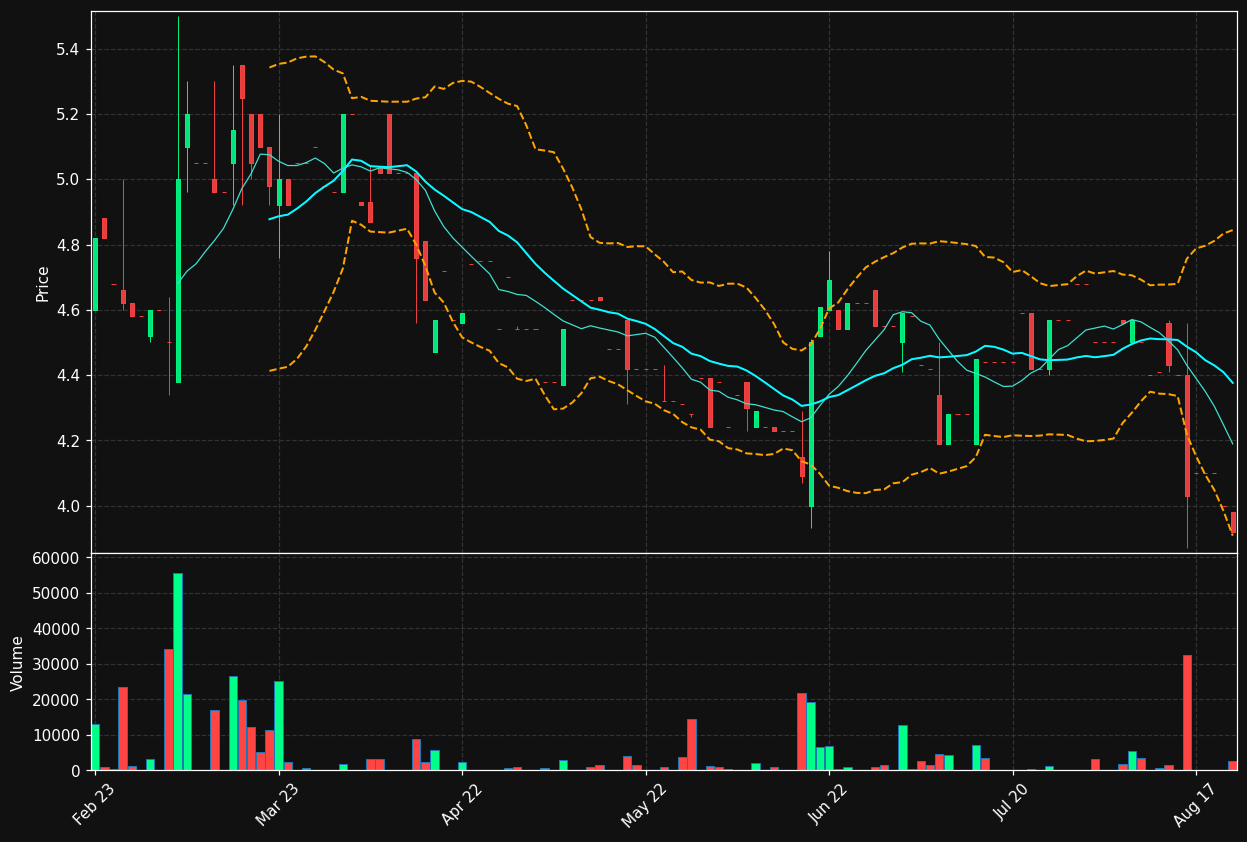This screenshot has width=1247, height=842.
Task: Click the 50000 volume tick label
Action: (58, 594)
